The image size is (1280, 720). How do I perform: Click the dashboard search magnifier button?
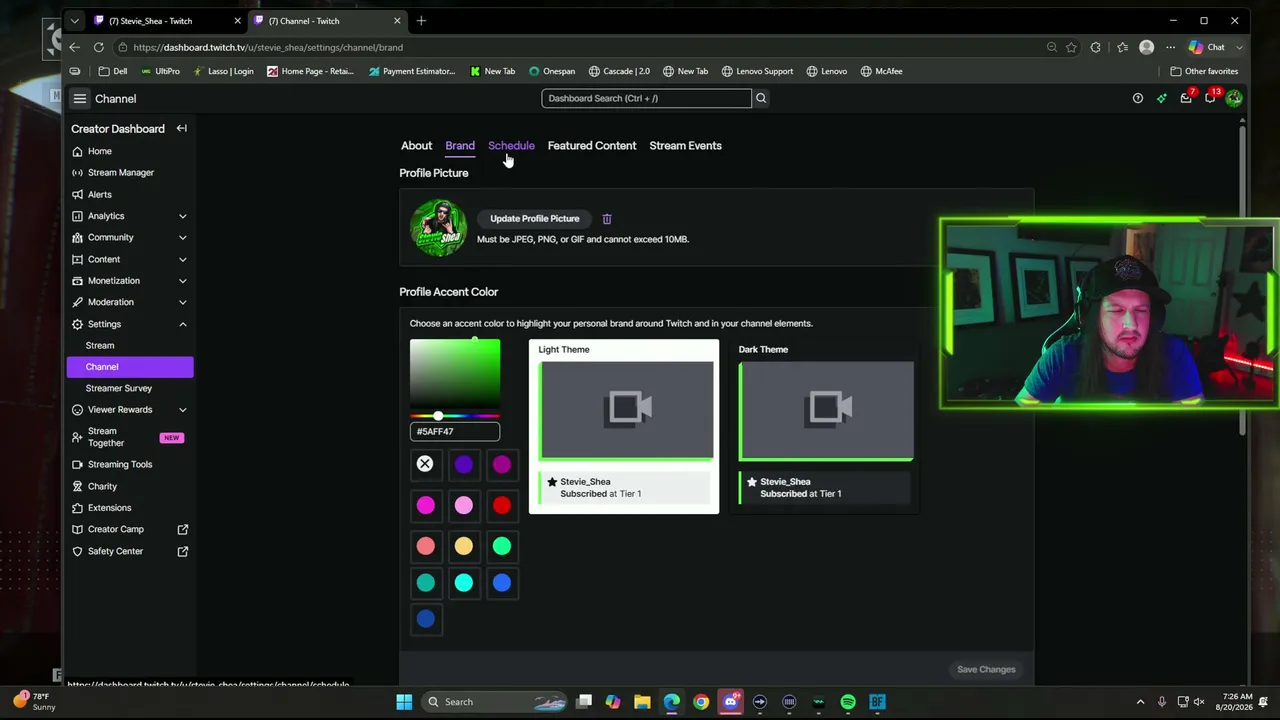[x=761, y=98]
